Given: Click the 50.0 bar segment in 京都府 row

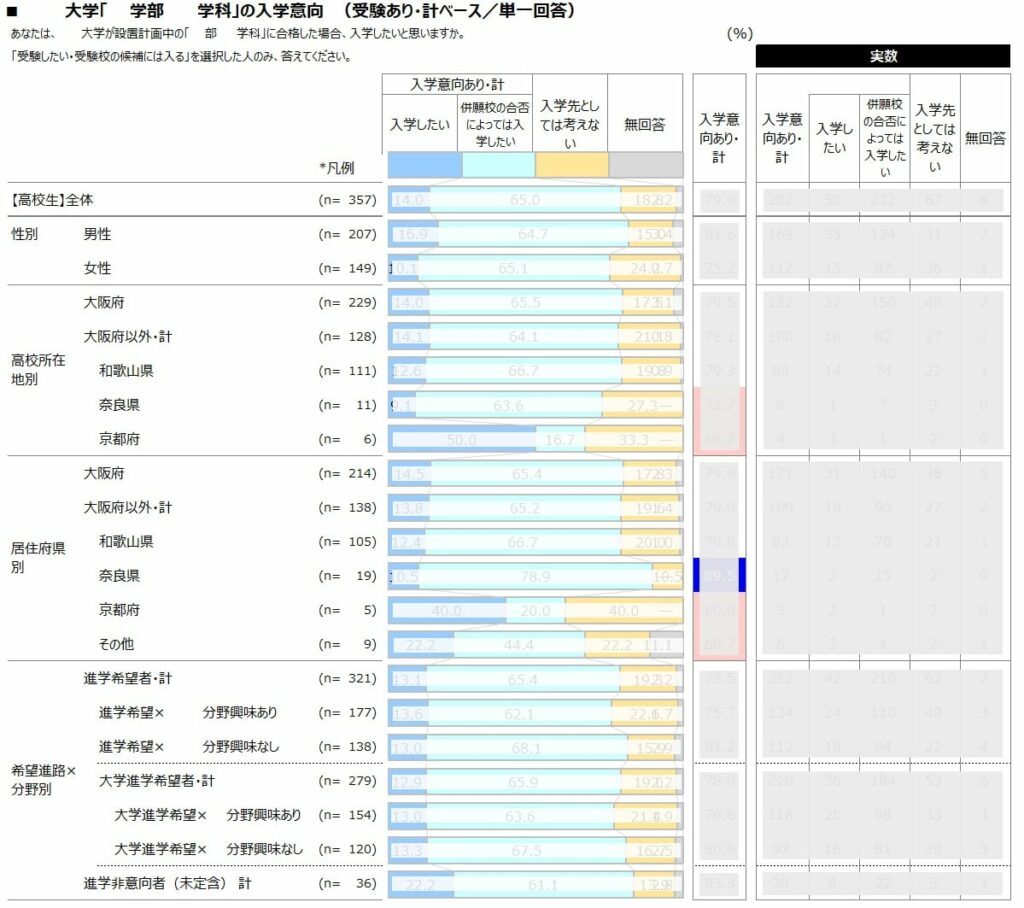Looking at the screenshot, I should pyautogui.click(x=462, y=440).
